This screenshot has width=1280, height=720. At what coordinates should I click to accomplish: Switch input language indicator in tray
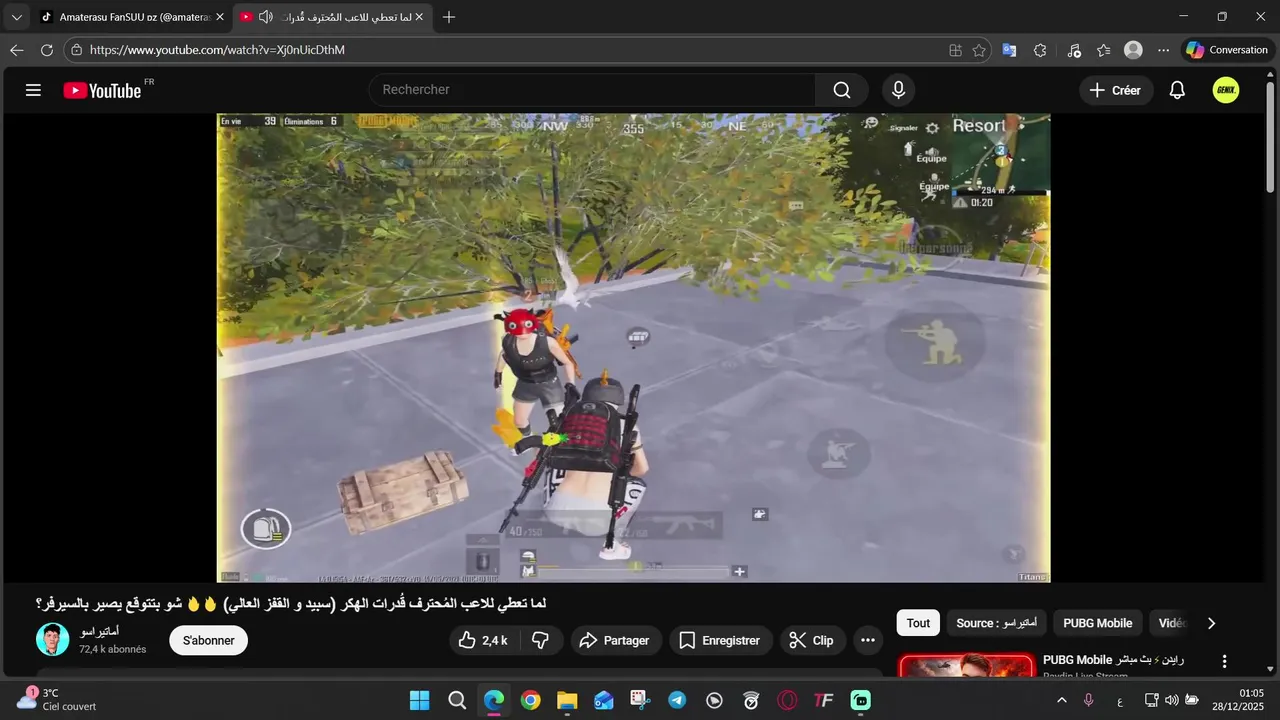point(1119,700)
